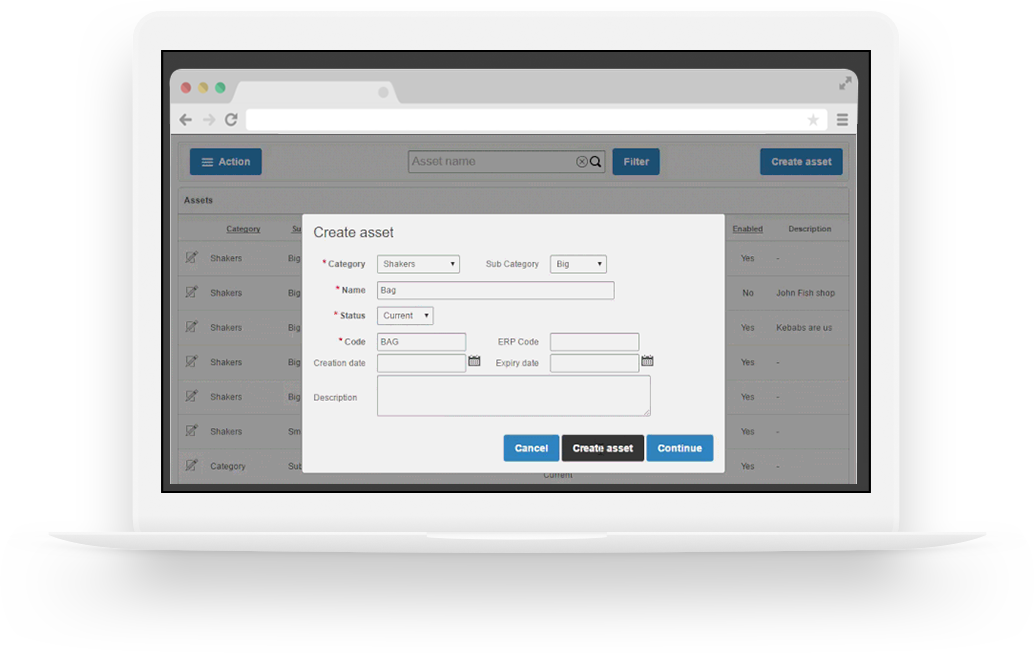
Task: Click the Expiry date input field
Action: point(594,363)
